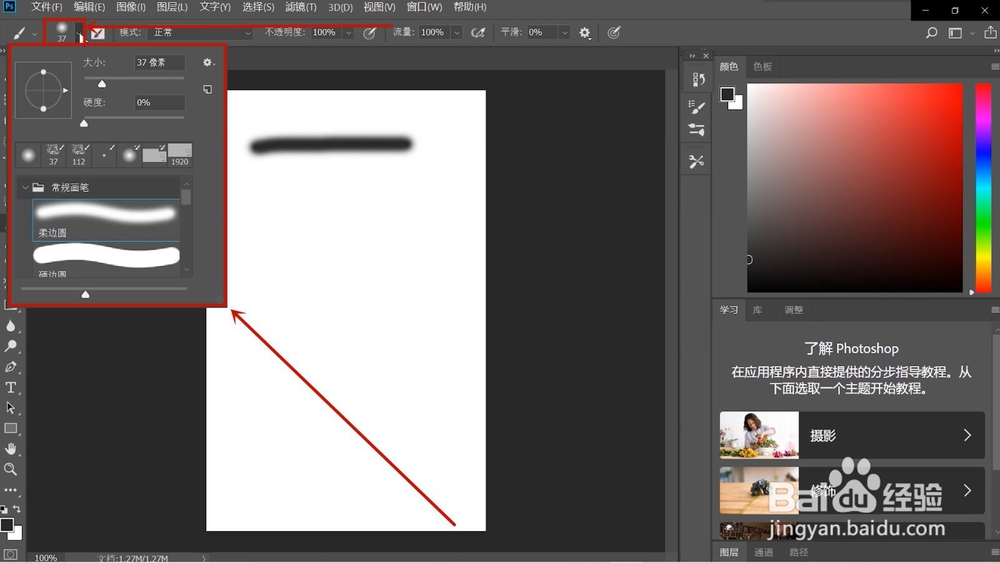Screen dimensions: 1000x563
Task: Switch to the 通道 tab
Action: click(763, 552)
